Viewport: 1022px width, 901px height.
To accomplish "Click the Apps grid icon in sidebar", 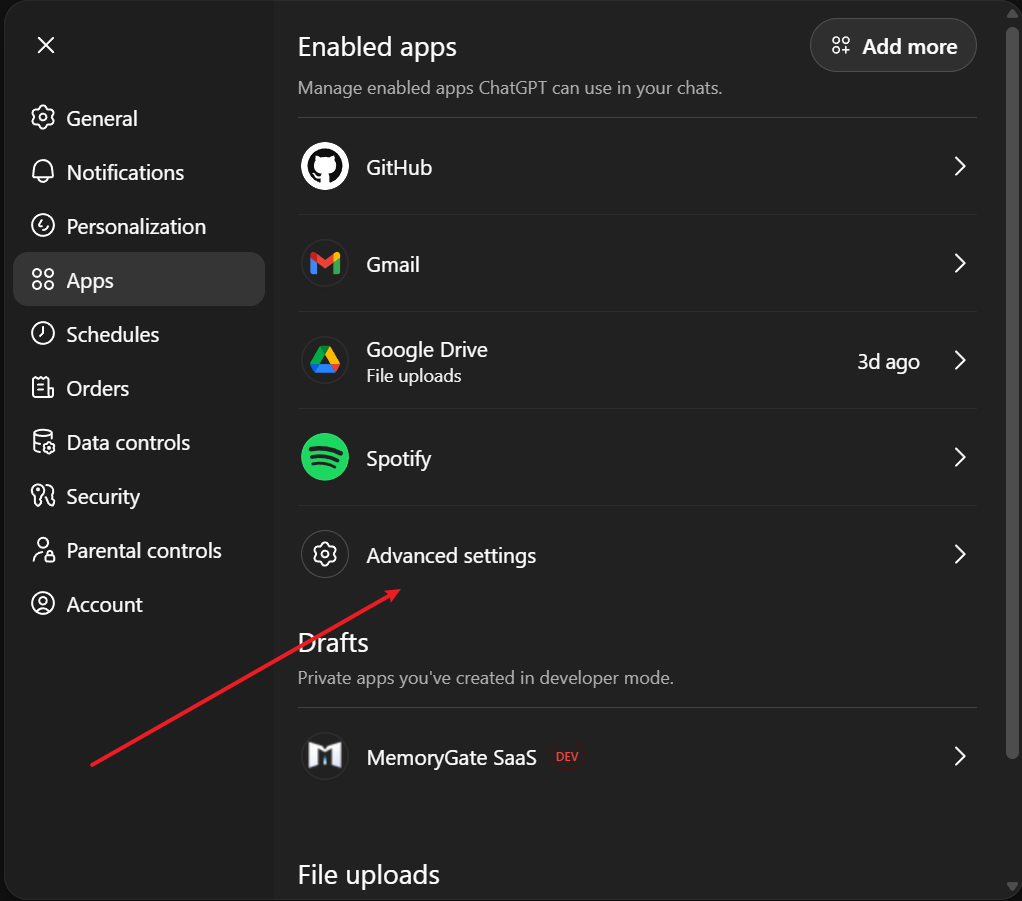I will [43, 280].
